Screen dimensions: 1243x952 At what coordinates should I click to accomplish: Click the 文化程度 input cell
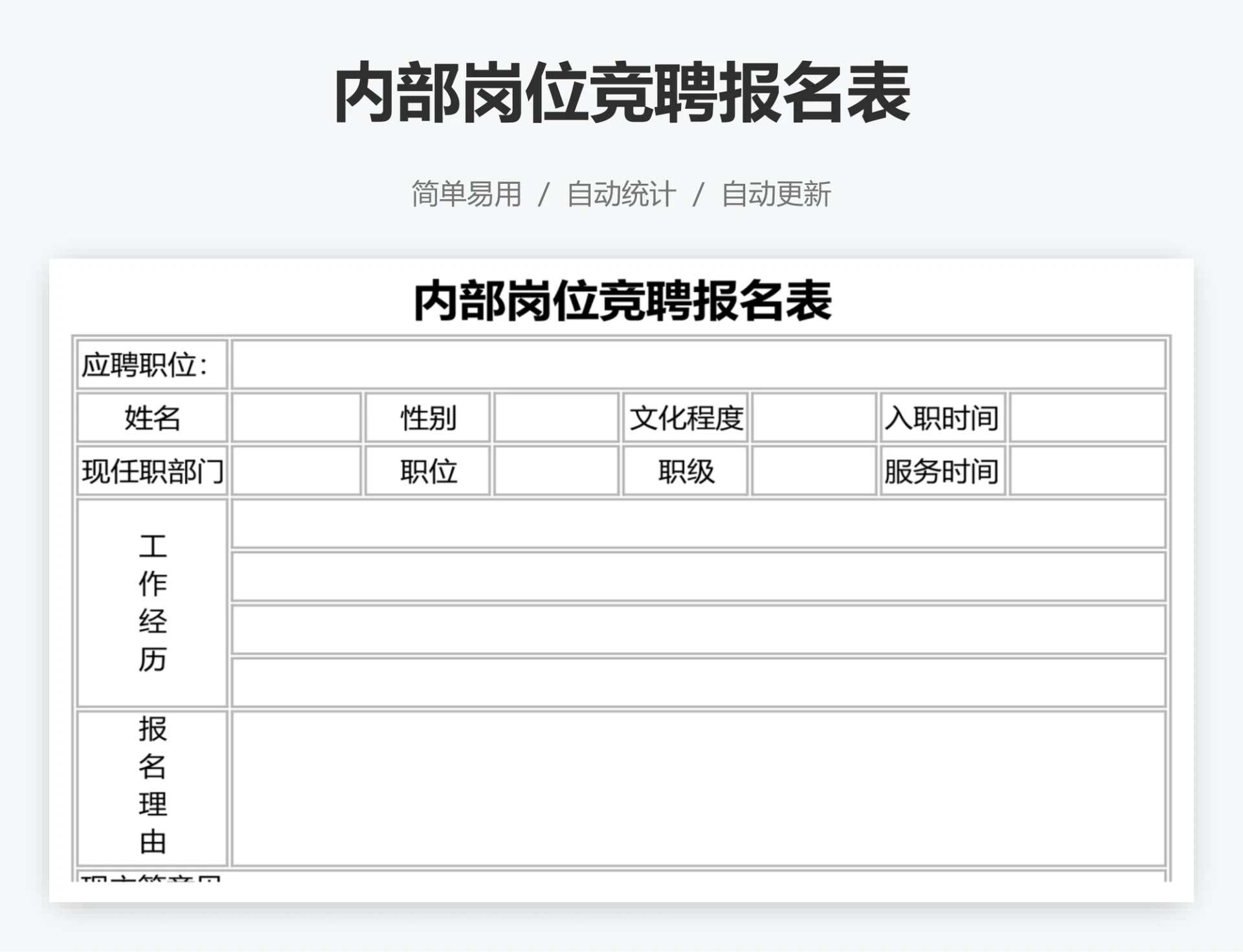814,419
